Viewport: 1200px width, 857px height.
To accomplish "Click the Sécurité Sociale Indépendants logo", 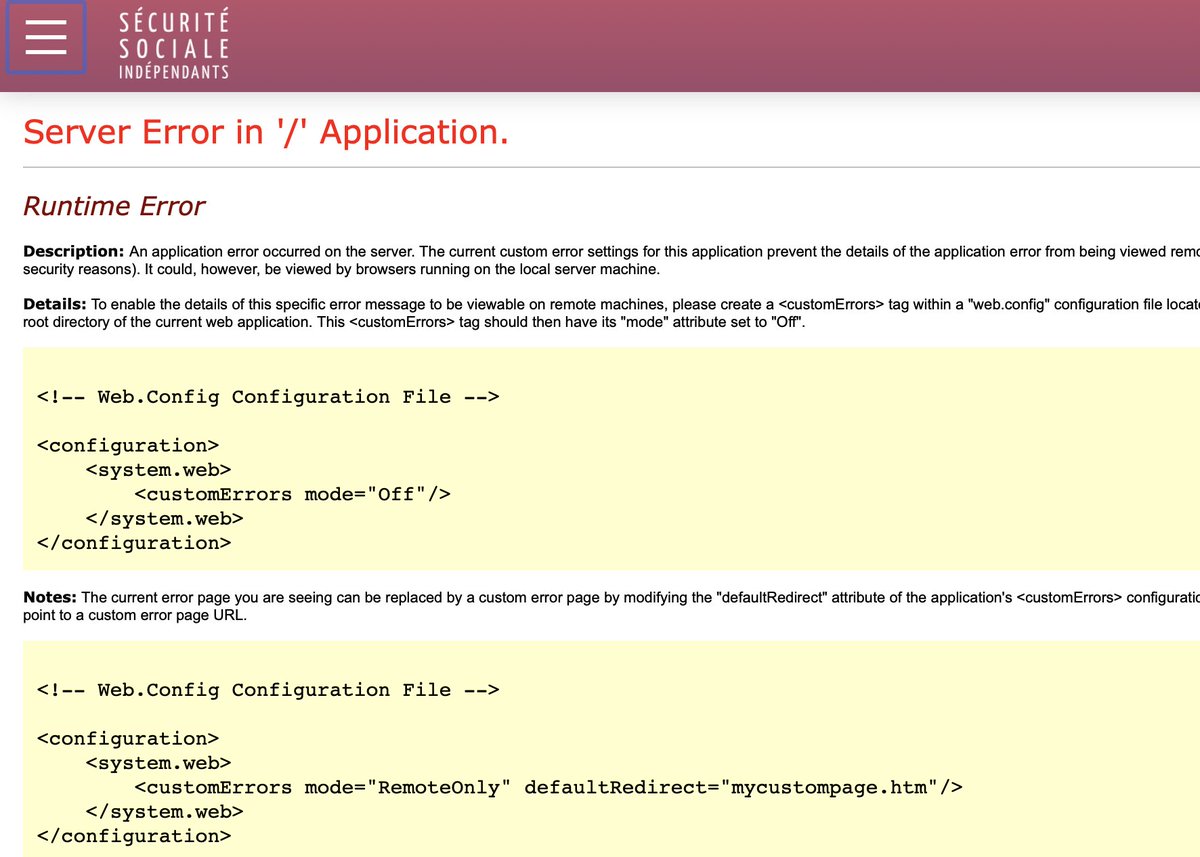I will [x=174, y=45].
